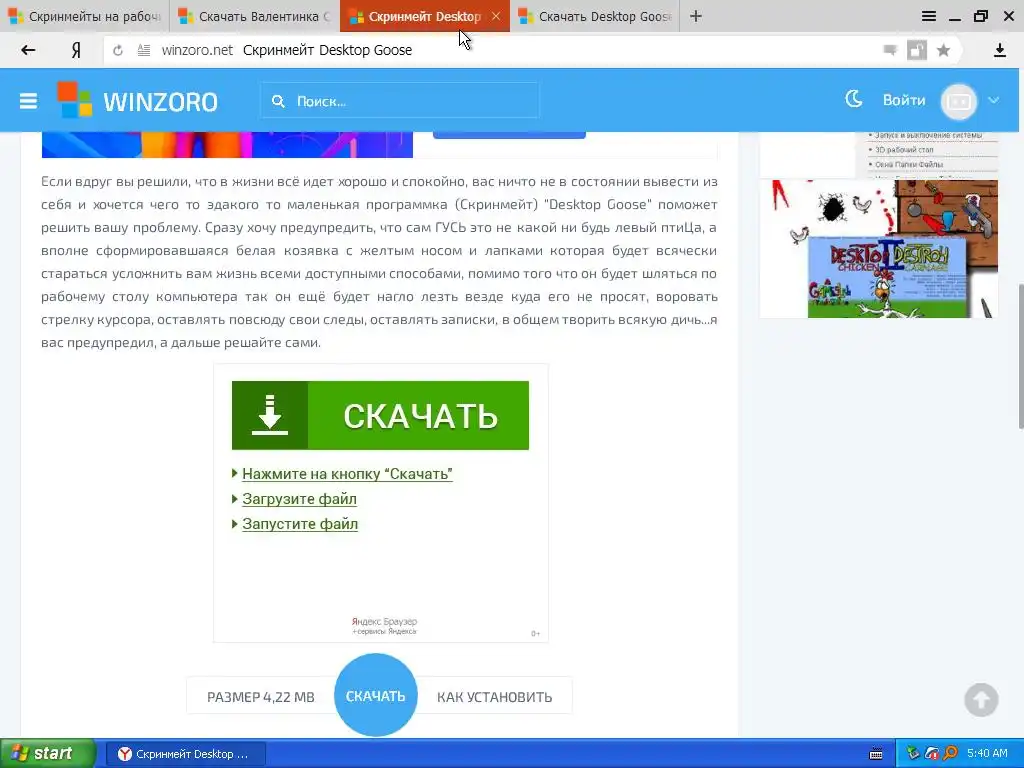
Task: Switch to 'Скачать Desktop Goose' tab
Action: [595, 16]
